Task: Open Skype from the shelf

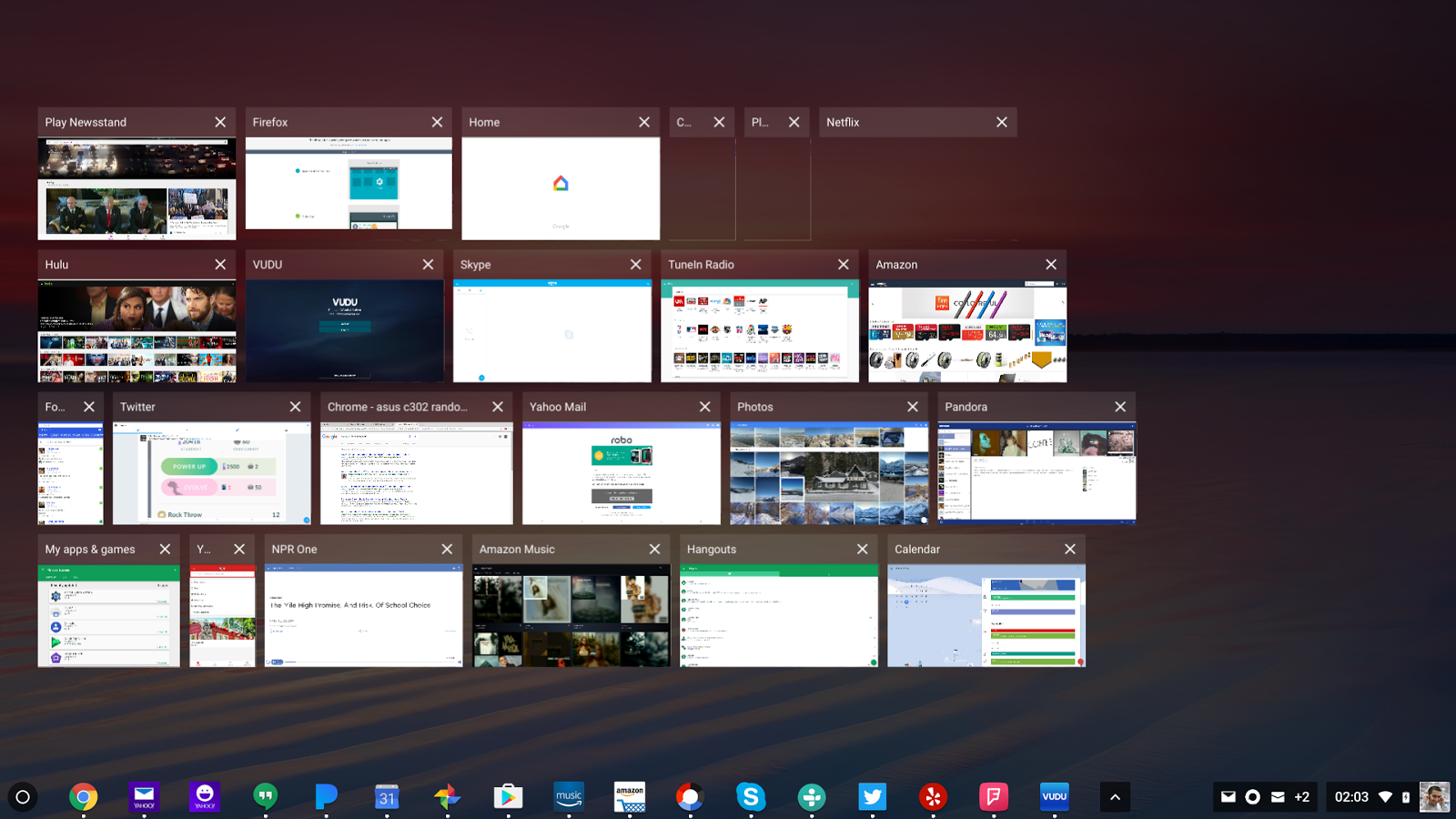Action: point(751,797)
